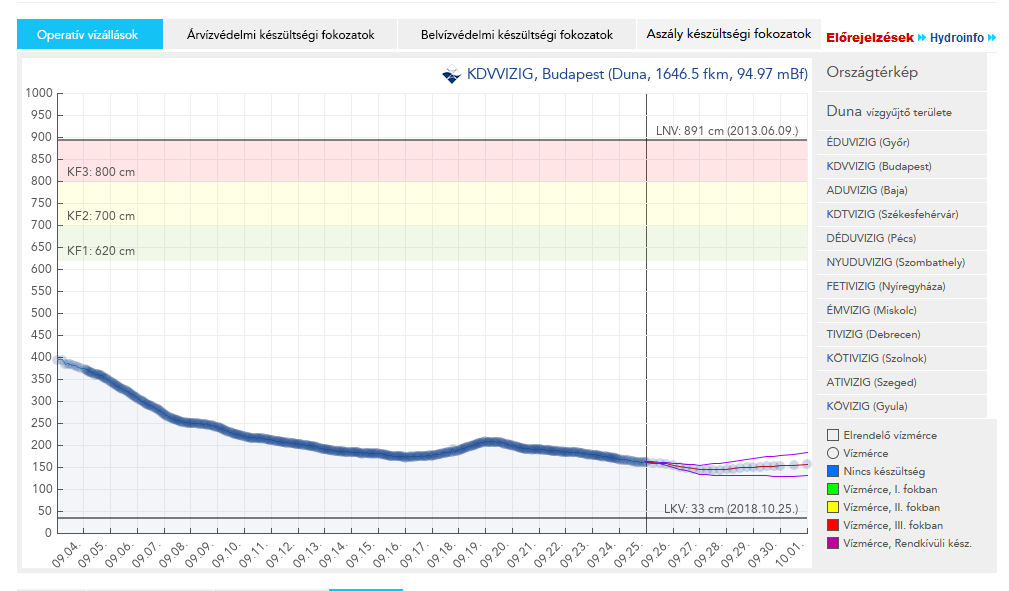Open Árvízvédelmi készültségi fokozatok tab
Screen dimensions: 1009x591
[x=281, y=35]
